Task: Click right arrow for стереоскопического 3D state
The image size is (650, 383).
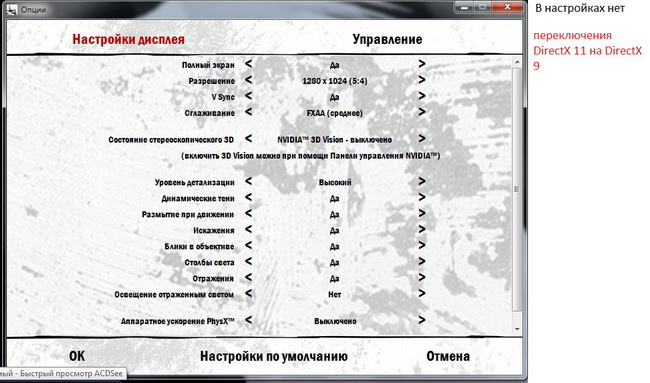Action: tap(422, 138)
